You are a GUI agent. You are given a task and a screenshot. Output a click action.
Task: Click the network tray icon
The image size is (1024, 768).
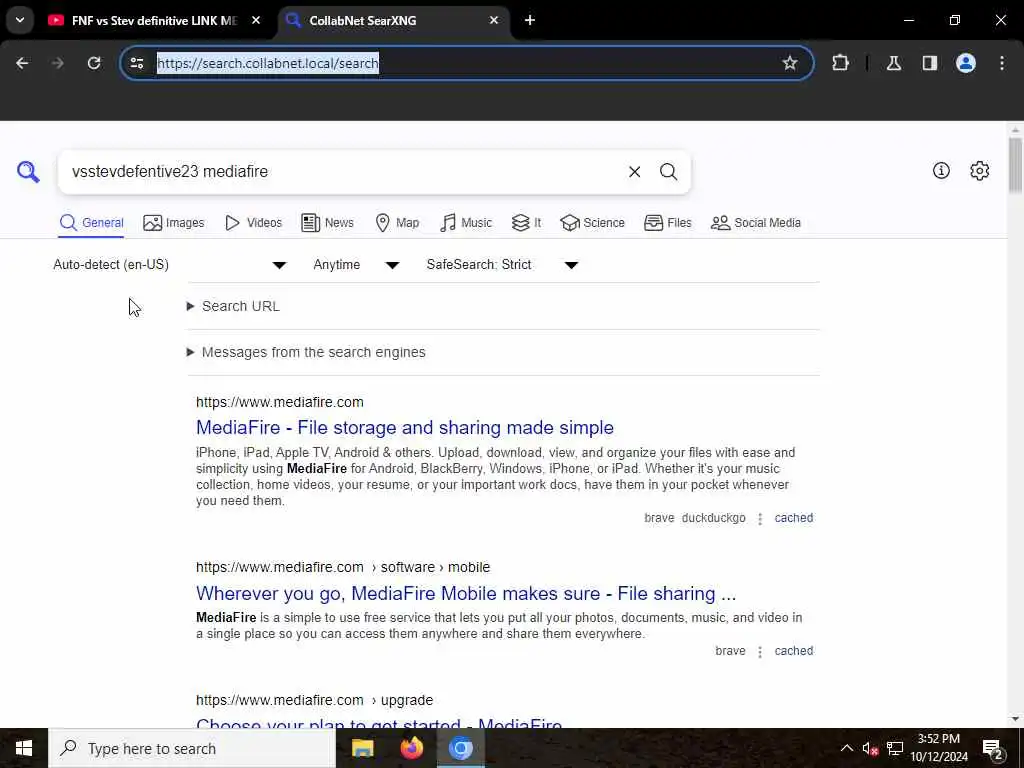[x=895, y=748]
